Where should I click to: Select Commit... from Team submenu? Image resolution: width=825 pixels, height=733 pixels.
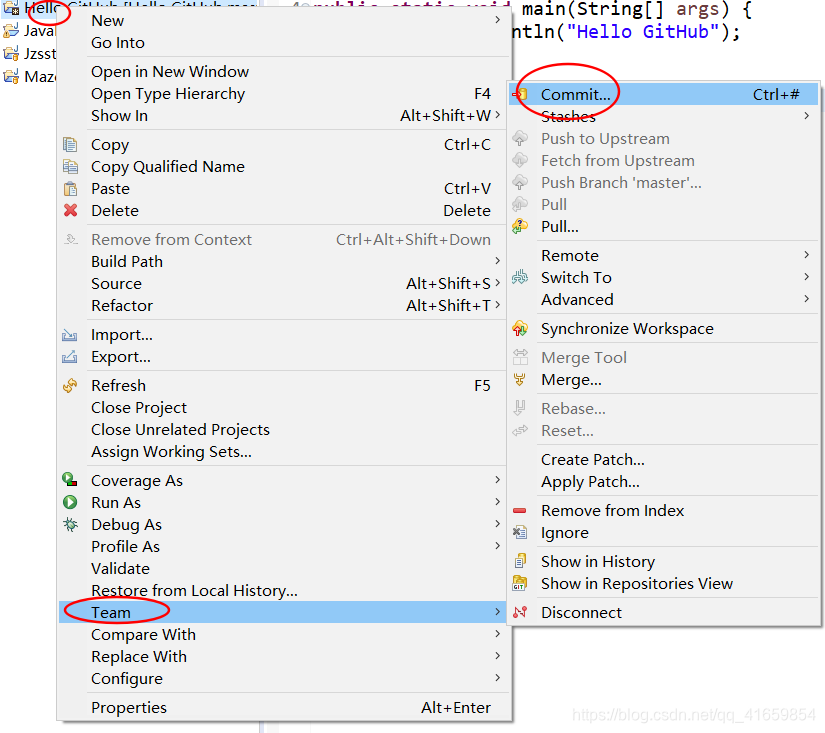pyautogui.click(x=663, y=95)
